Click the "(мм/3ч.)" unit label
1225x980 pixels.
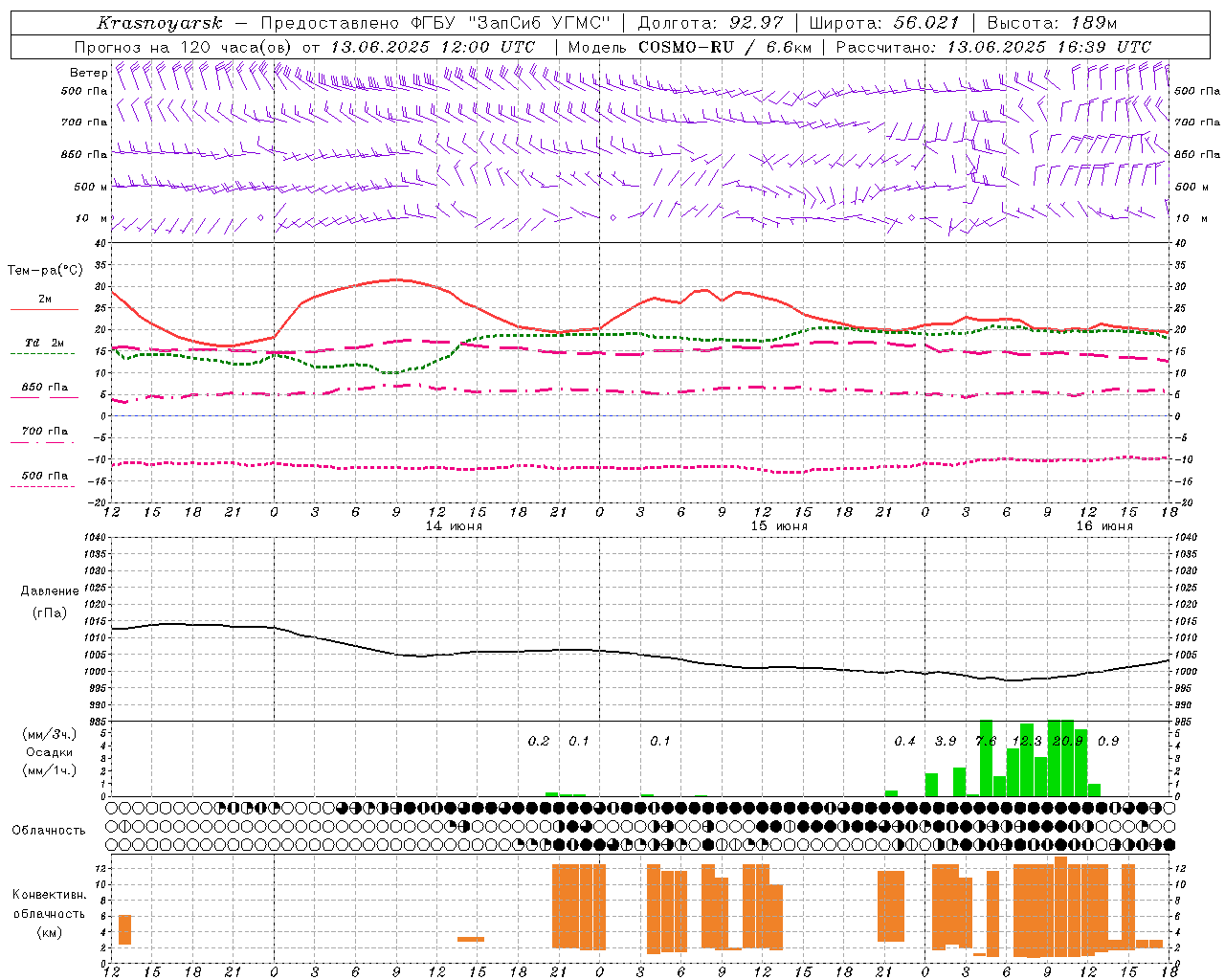(49, 734)
